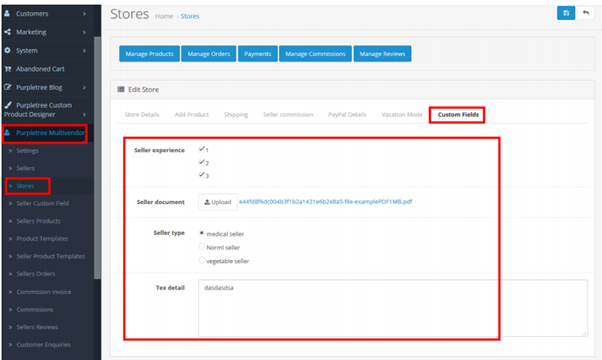This screenshot has width=602, height=360.
Task: Open the PayPal Details tab
Action: click(347, 114)
